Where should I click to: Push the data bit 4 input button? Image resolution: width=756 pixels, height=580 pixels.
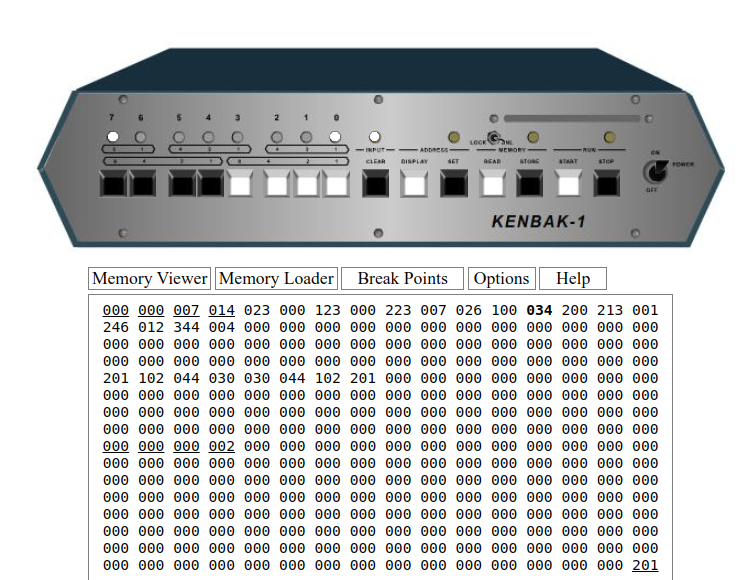pyautogui.click(x=211, y=183)
